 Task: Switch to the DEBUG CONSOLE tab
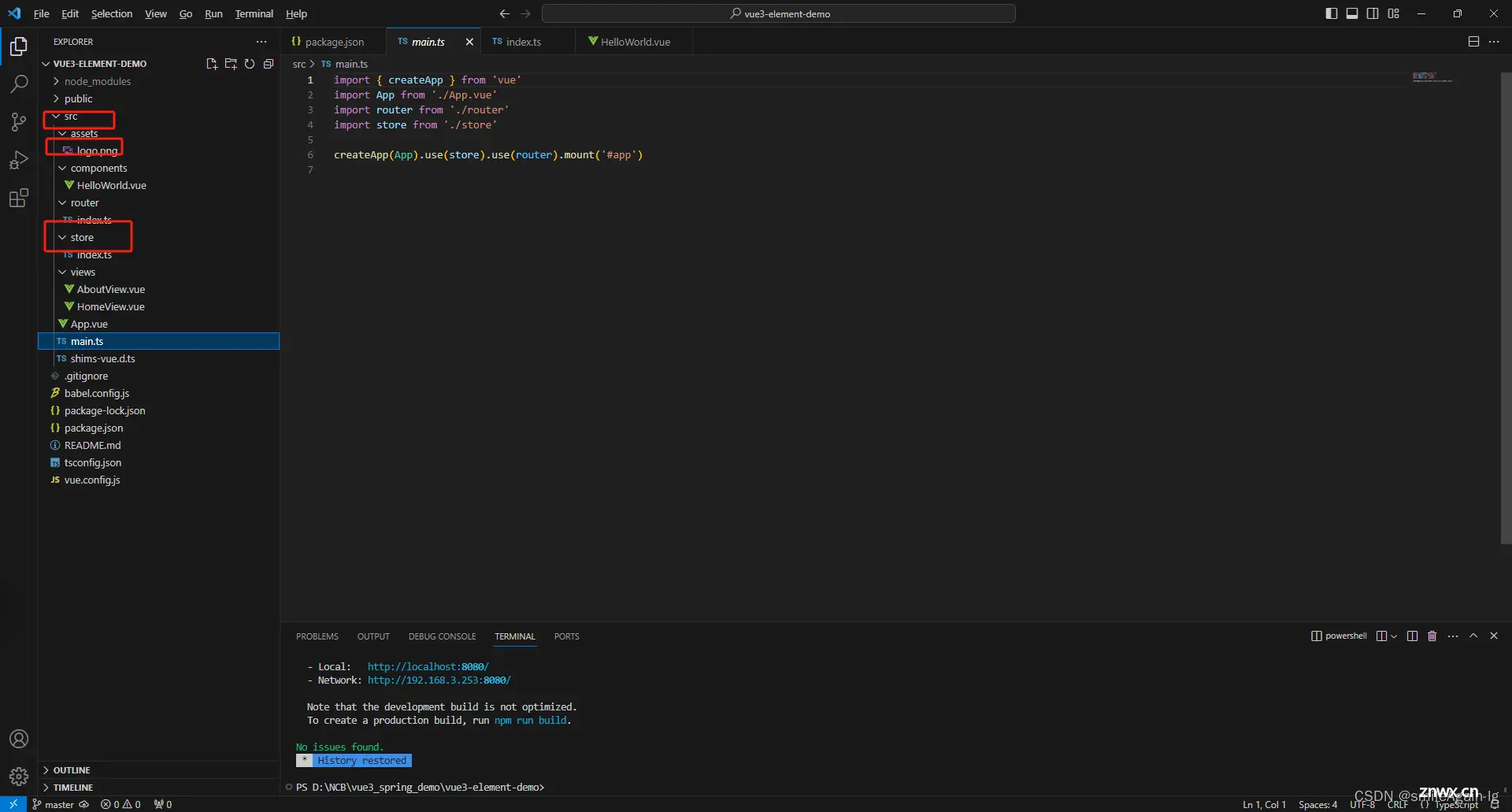click(x=442, y=636)
